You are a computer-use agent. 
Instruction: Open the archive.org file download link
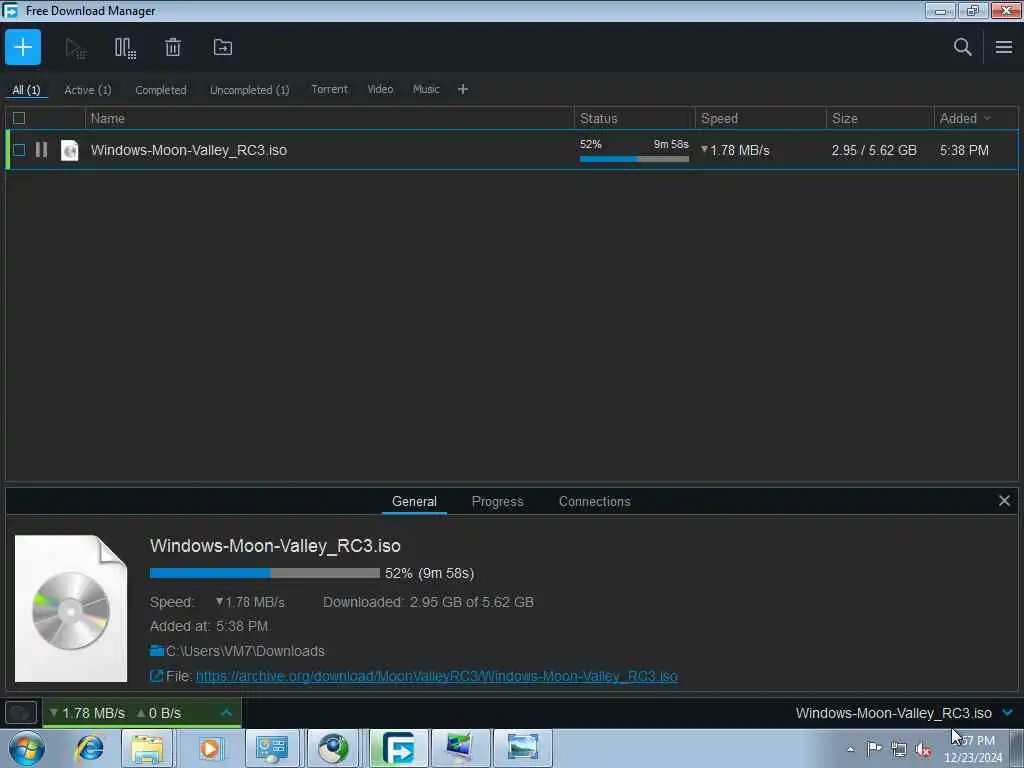(x=436, y=676)
